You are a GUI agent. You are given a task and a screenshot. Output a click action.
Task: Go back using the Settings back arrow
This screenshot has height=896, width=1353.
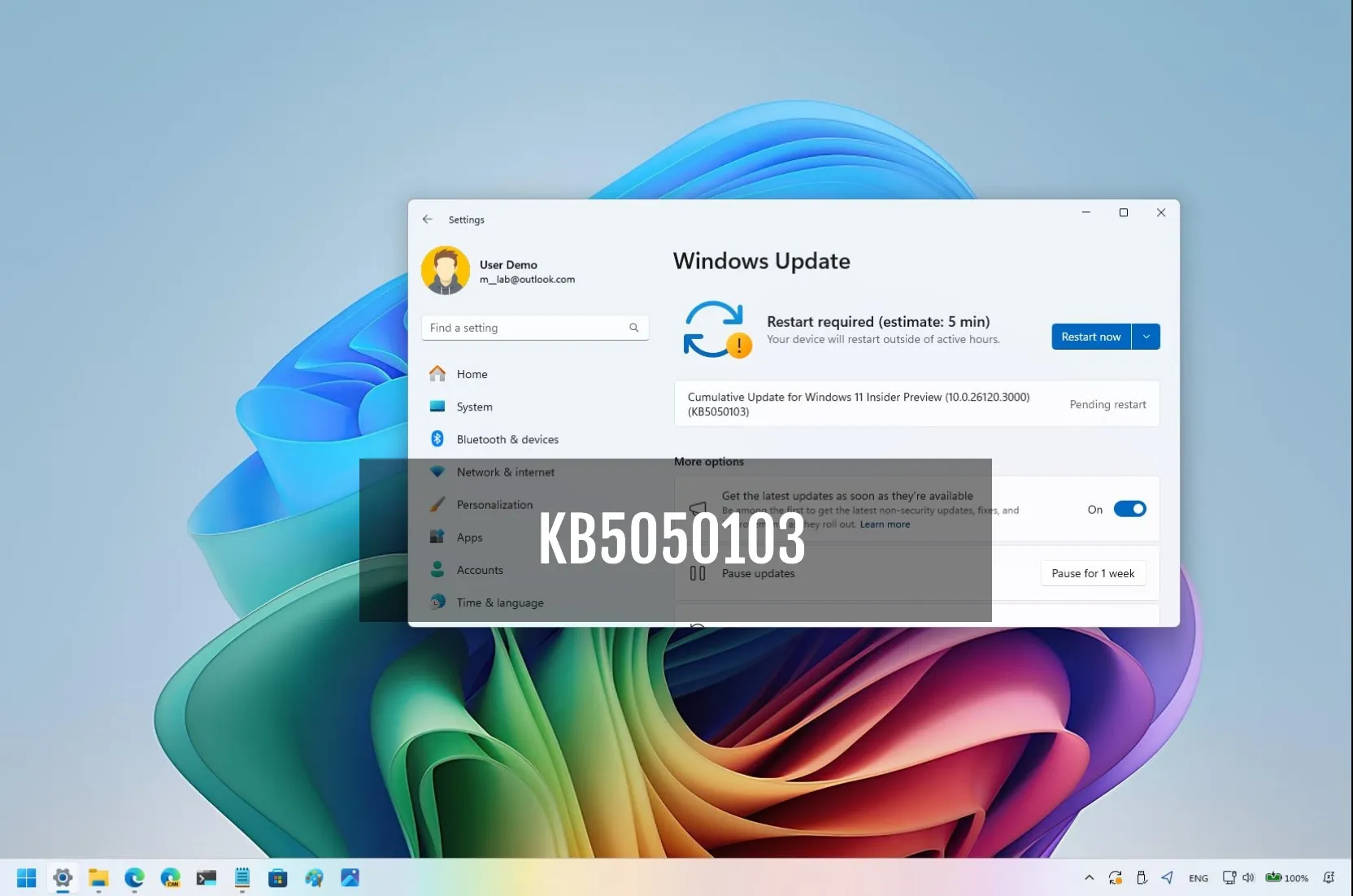click(x=427, y=219)
